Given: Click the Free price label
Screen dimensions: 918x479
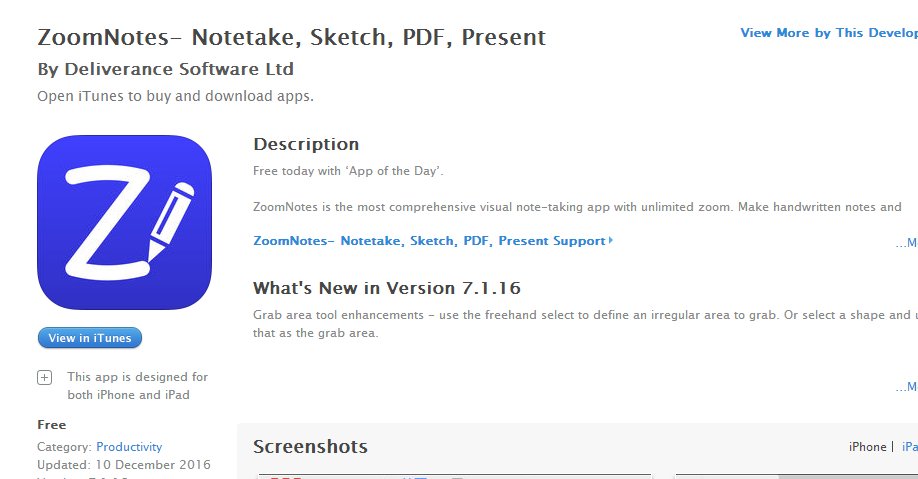Looking at the screenshot, I should (52, 425).
